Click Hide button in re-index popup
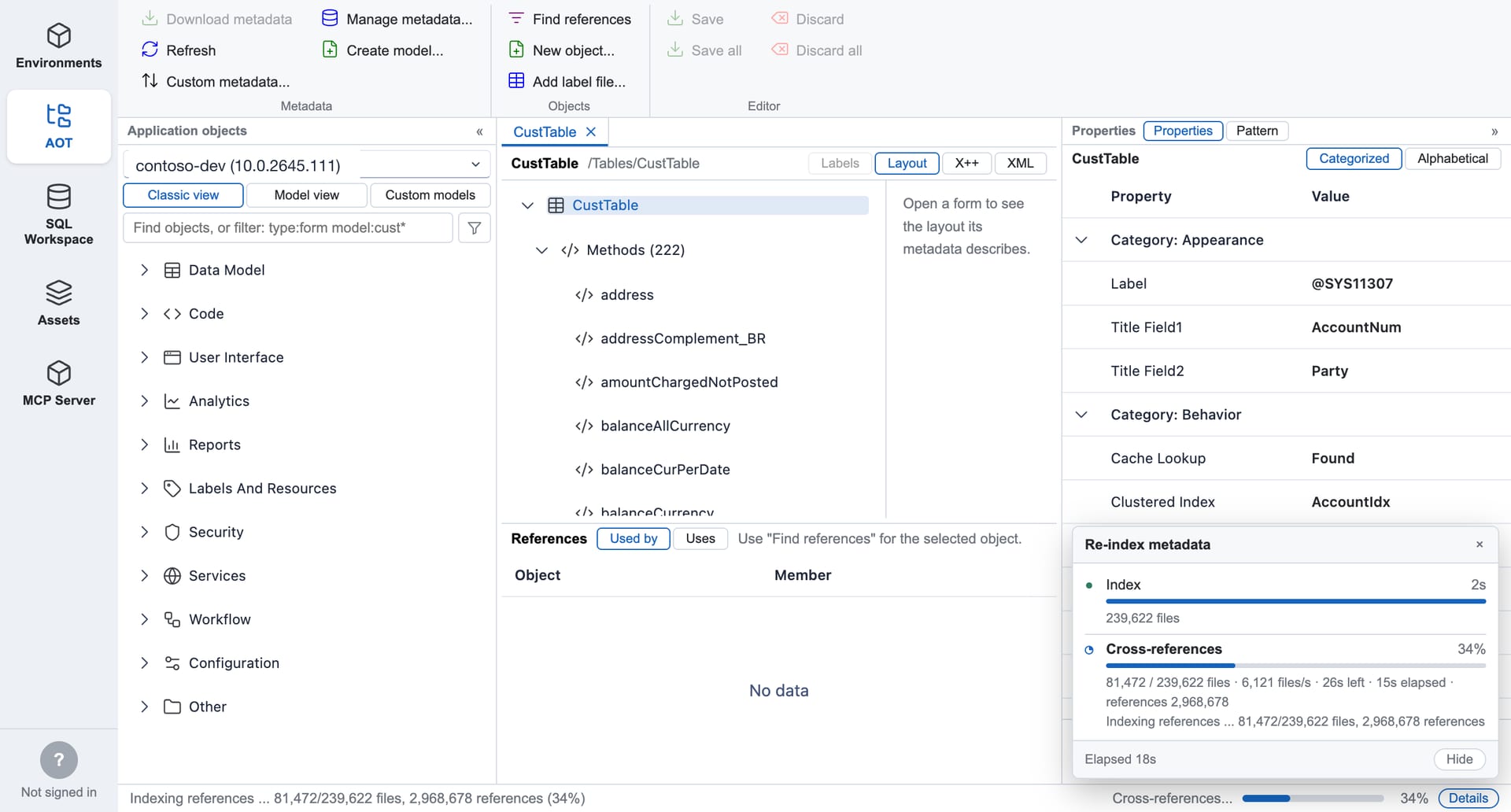 click(1459, 759)
